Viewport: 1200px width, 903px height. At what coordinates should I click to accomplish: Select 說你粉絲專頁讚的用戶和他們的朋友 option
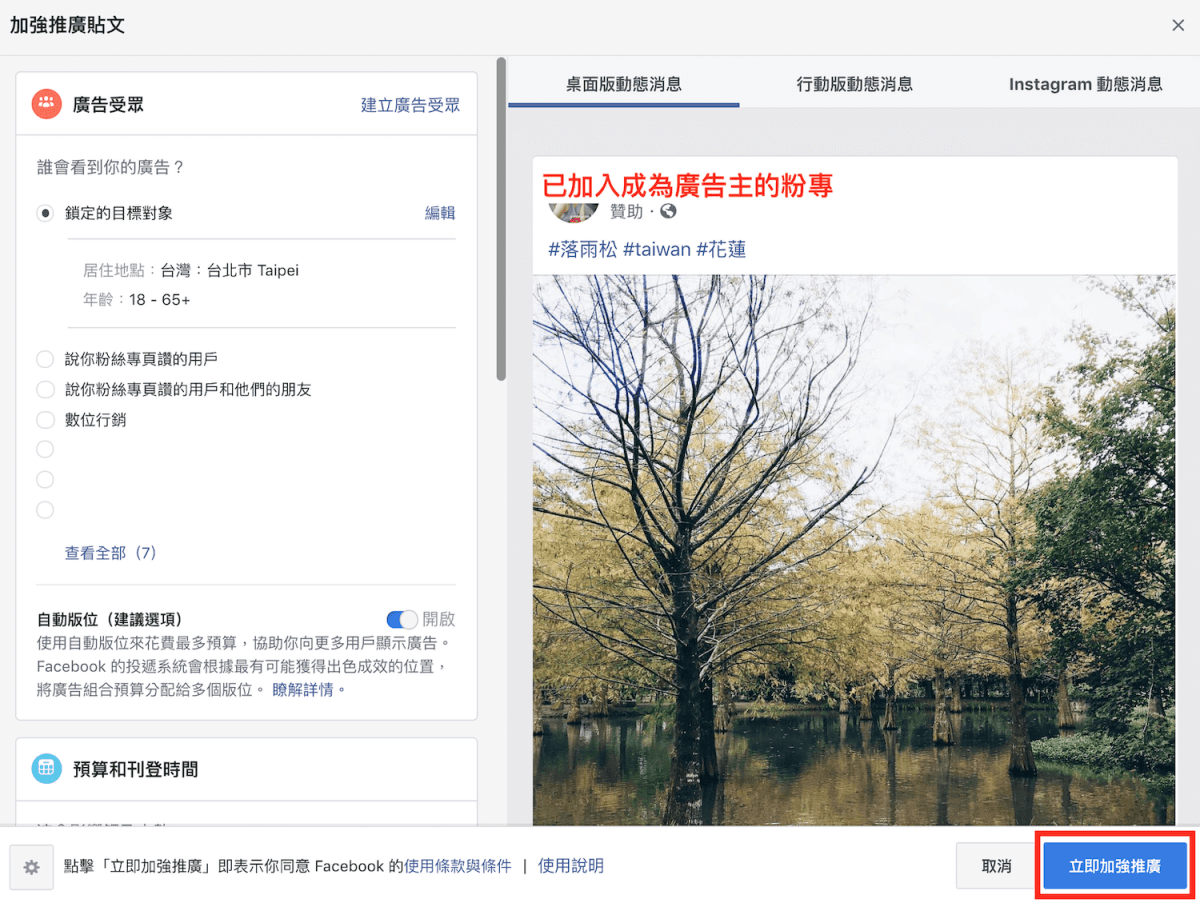45,389
